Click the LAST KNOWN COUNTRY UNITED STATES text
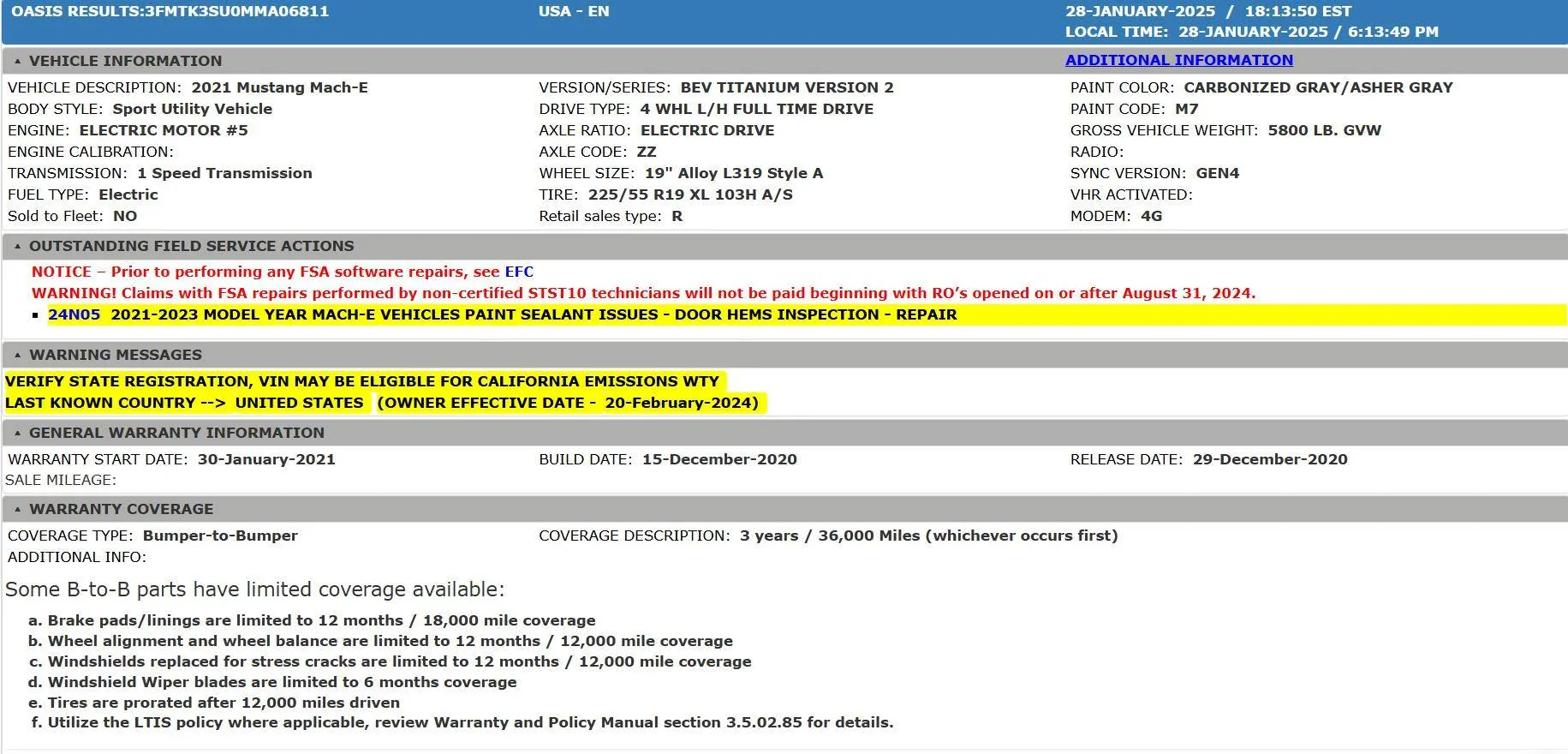The height and width of the screenshot is (754, 1568). pyautogui.click(x=184, y=403)
